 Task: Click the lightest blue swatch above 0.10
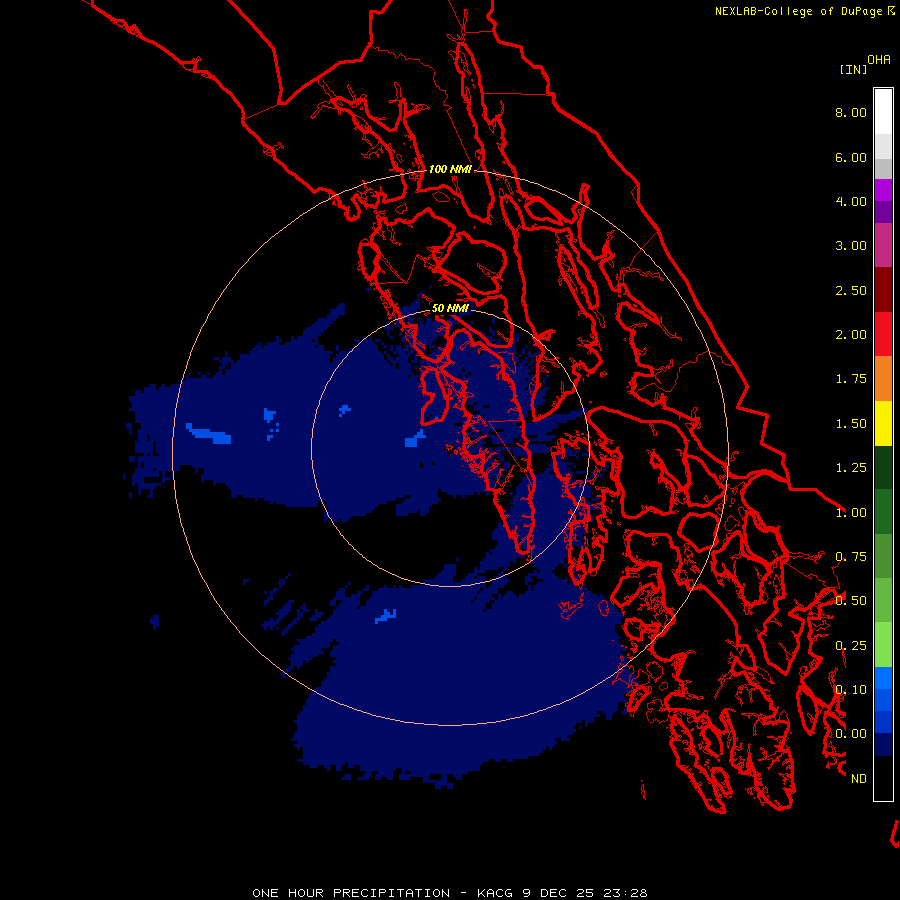coord(883,678)
